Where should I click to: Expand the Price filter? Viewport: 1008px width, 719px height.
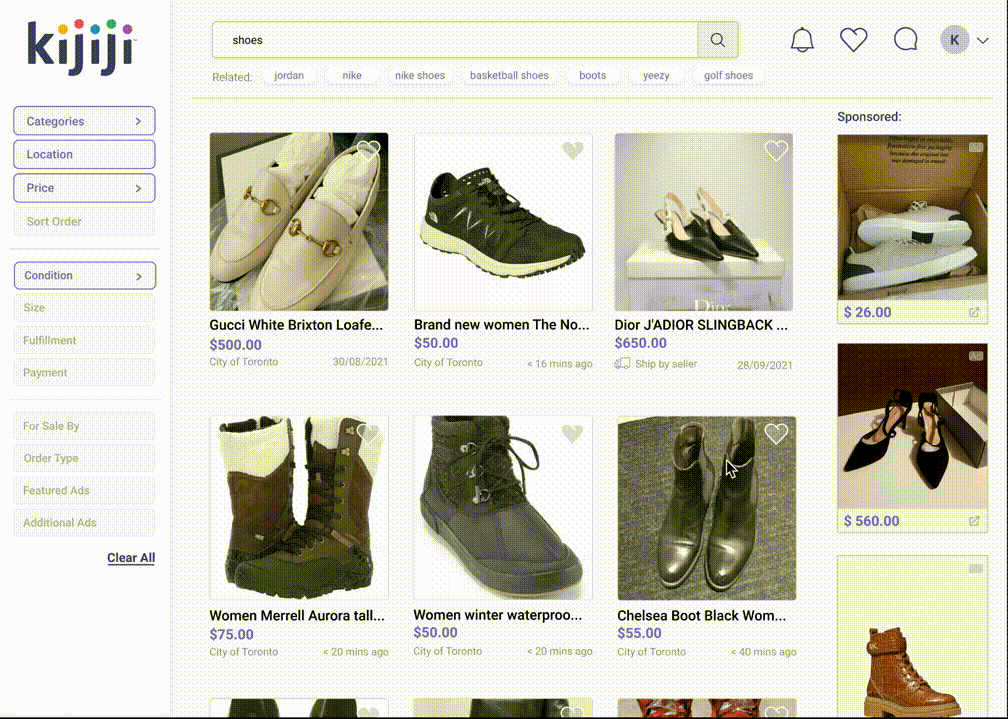(84, 188)
